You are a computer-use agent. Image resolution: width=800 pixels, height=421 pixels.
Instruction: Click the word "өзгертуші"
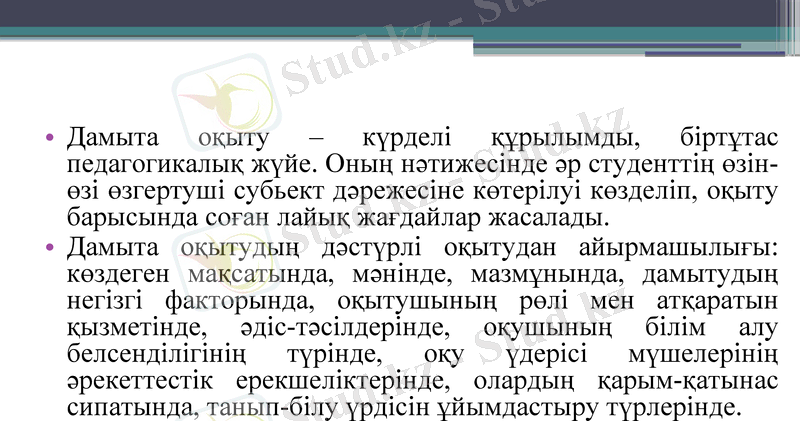pyautogui.click(x=166, y=191)
